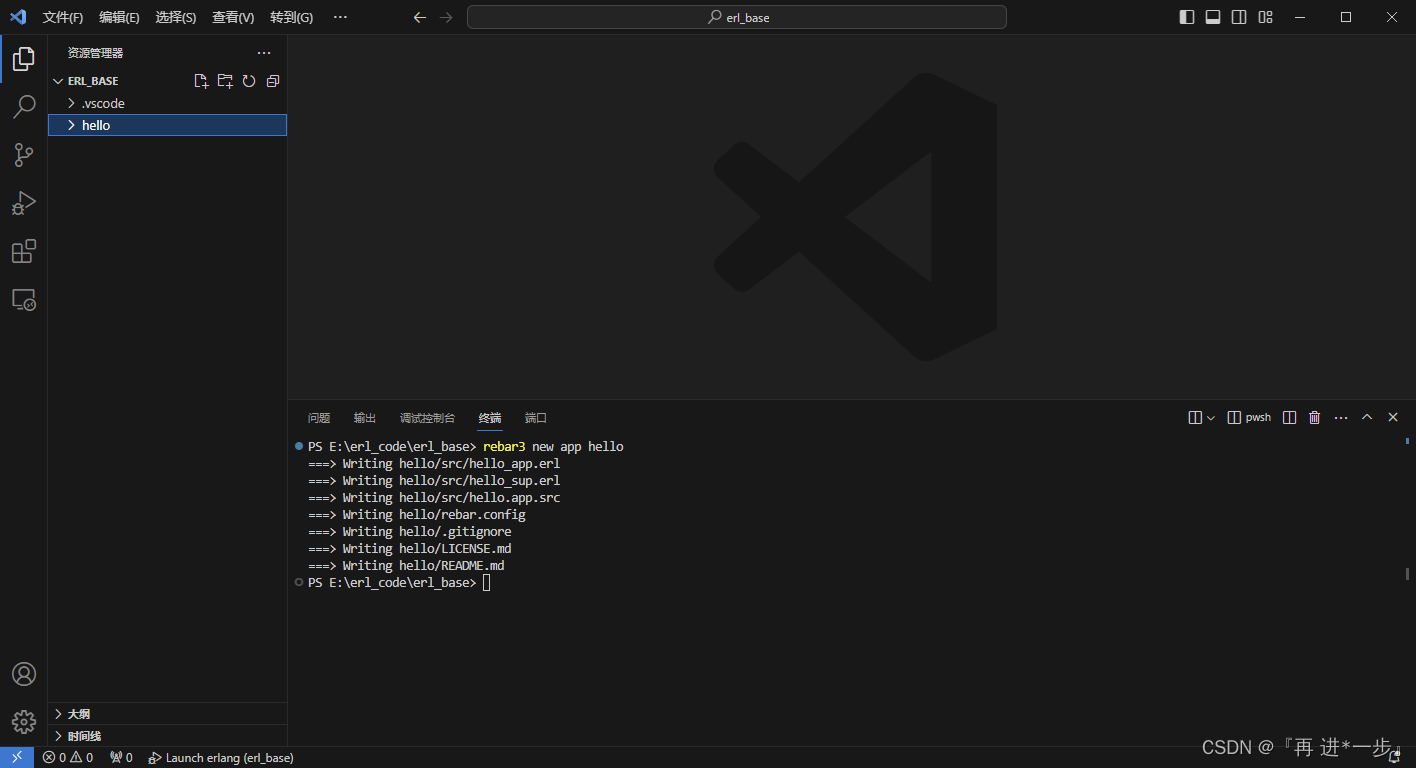Maximize the panel size with chevron up

[x=1367, y=418]
